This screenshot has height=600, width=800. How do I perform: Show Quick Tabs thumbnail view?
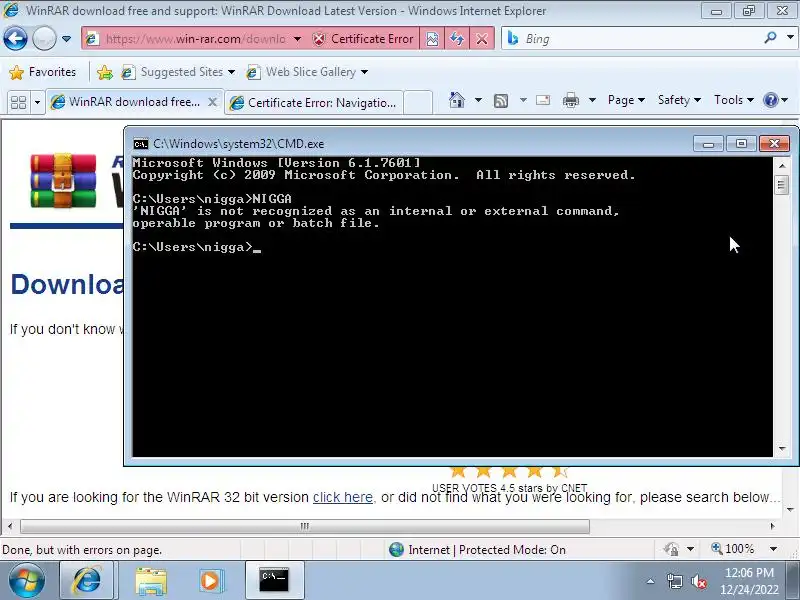(x=19, y=102)
